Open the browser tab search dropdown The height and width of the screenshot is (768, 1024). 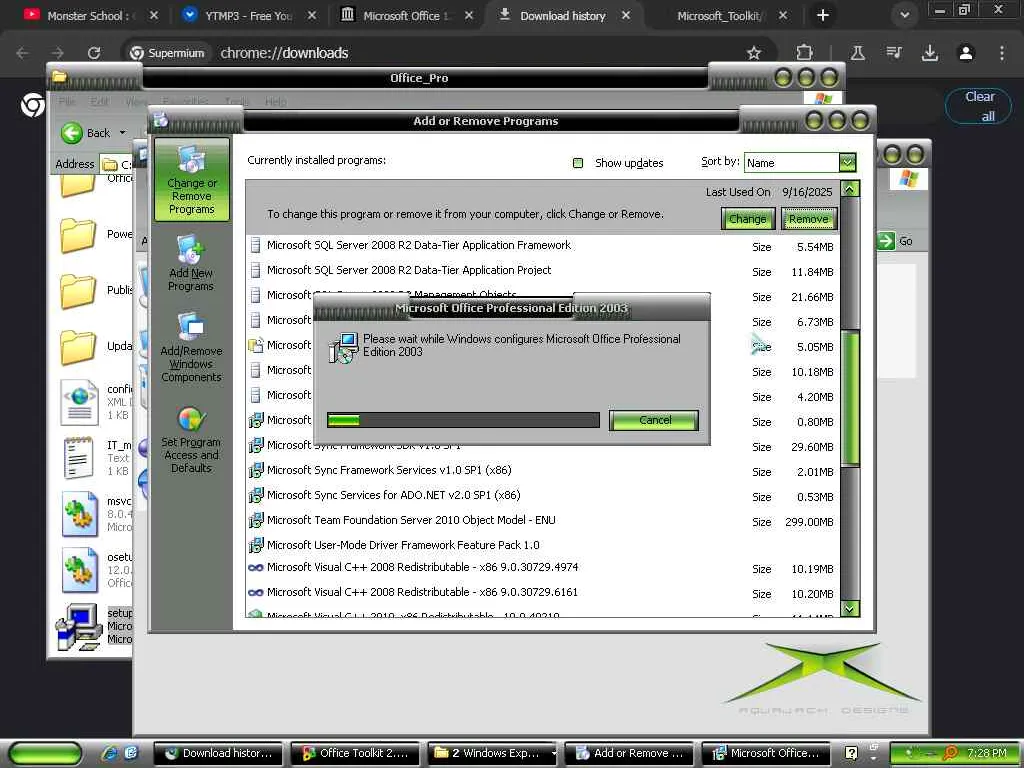[x=904, y=16]
